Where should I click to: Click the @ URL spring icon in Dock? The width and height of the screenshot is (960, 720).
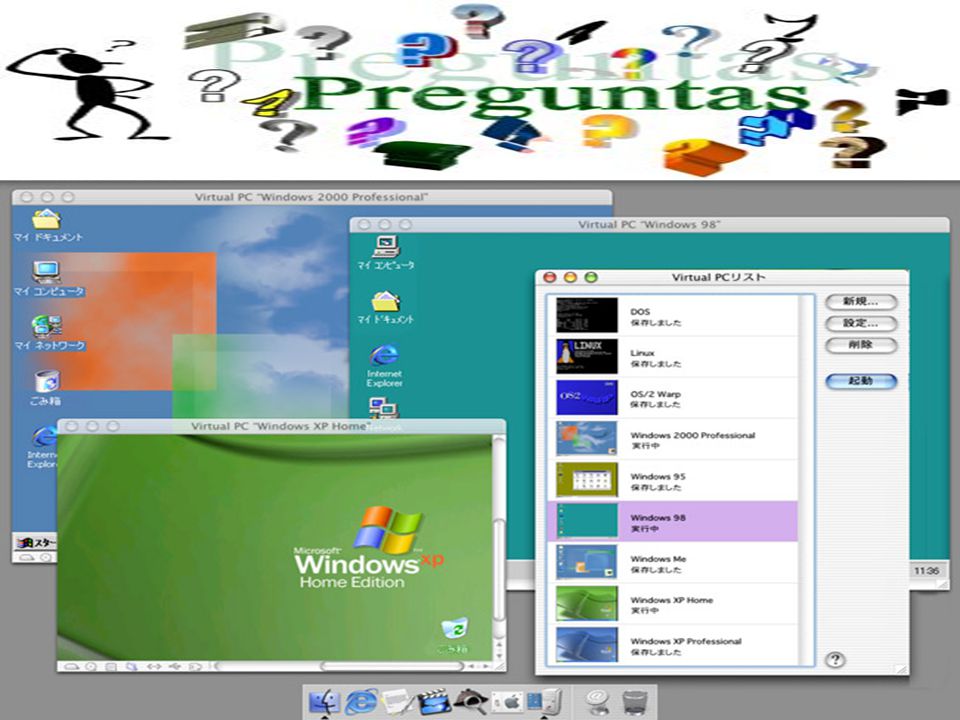pyautogui.click(x=598, y=700)
